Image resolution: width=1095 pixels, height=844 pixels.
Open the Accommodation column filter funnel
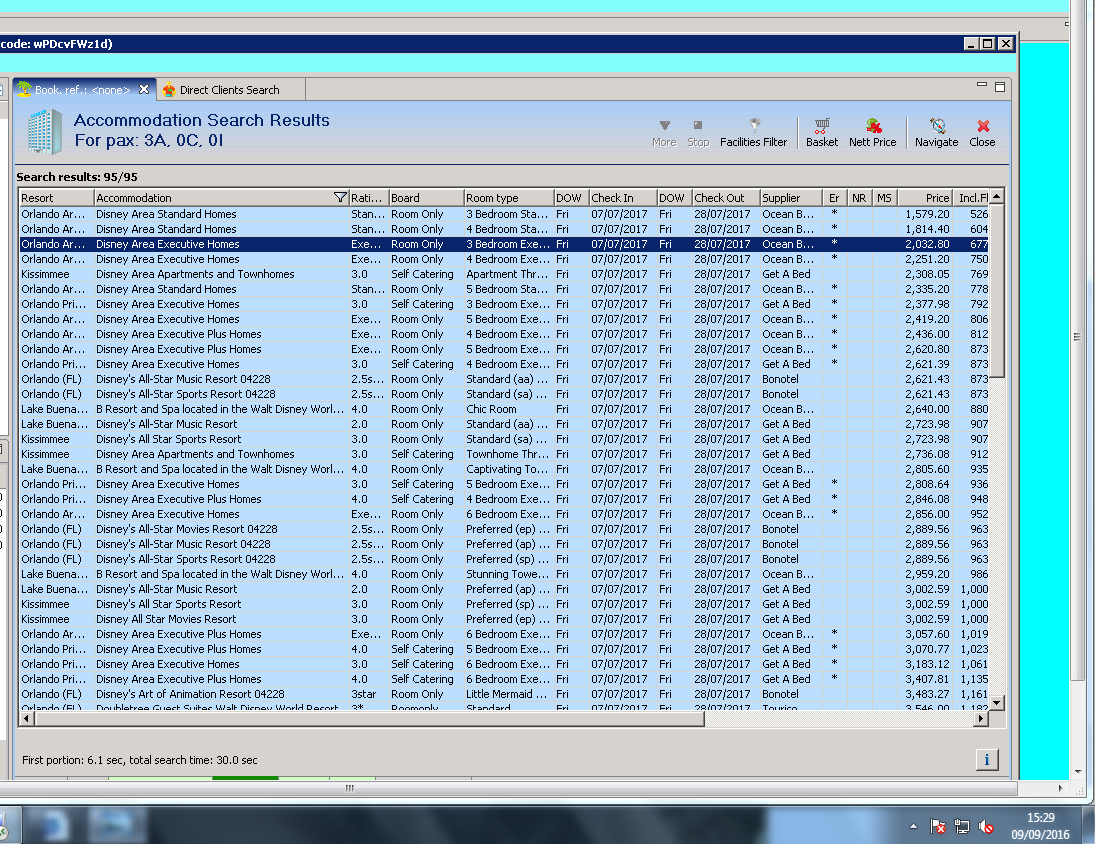pyautogui.click(x=340, y=198)
